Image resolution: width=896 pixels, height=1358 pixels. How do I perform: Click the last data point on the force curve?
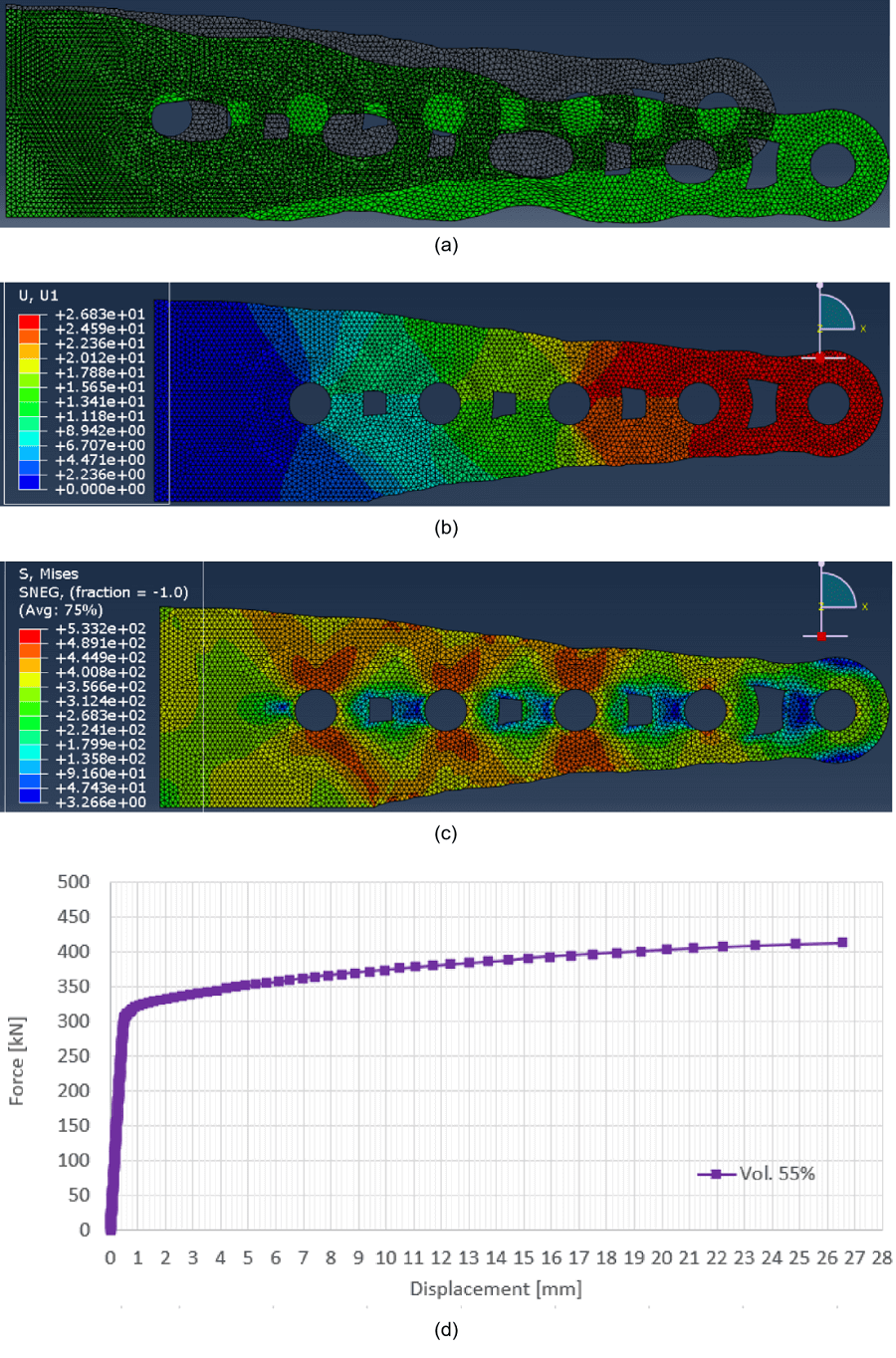pos(842,940)
